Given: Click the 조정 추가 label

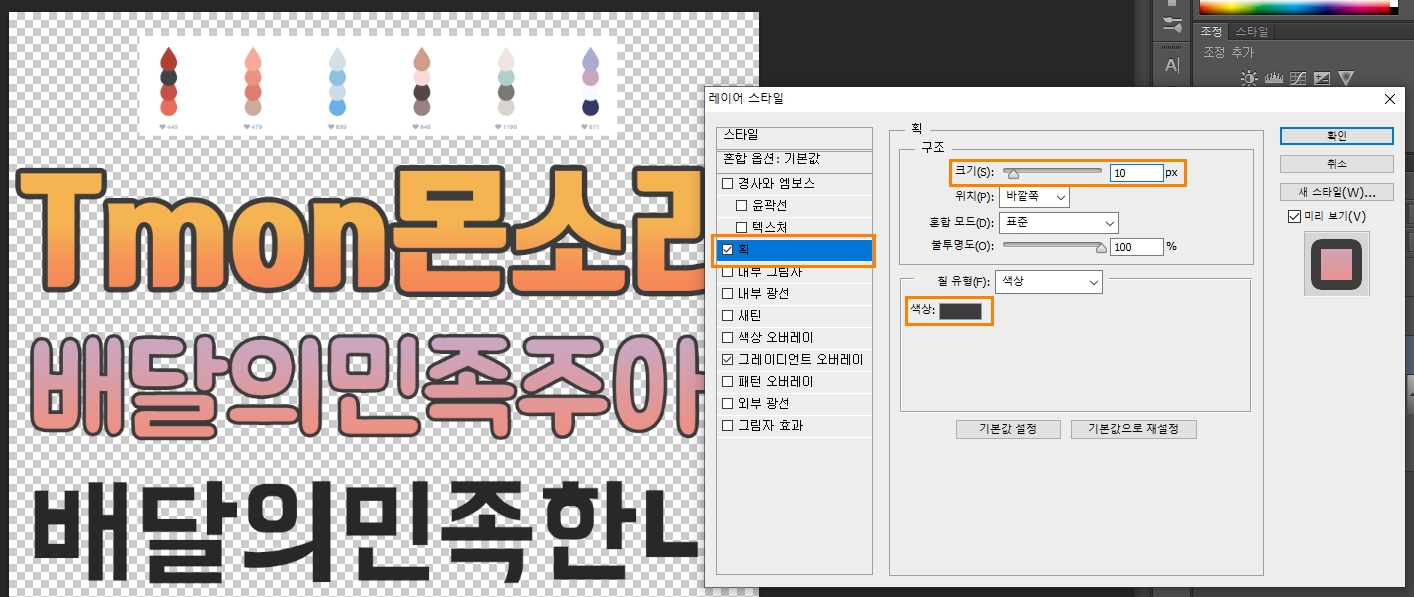Looking at the screenshot, I should click(1229, 52).
